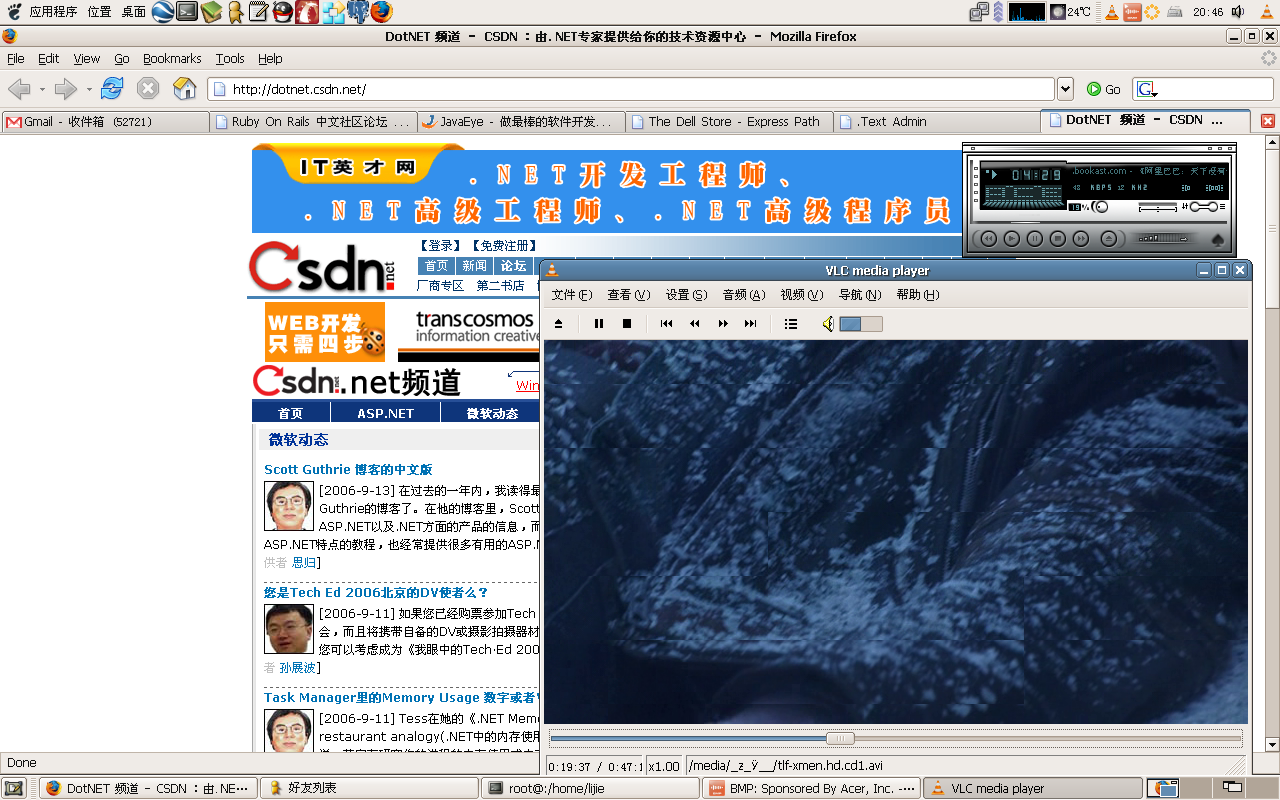Open Firefox Bookmarks menu
Screen dimensions: 1280x800
[x=172, y=58]
